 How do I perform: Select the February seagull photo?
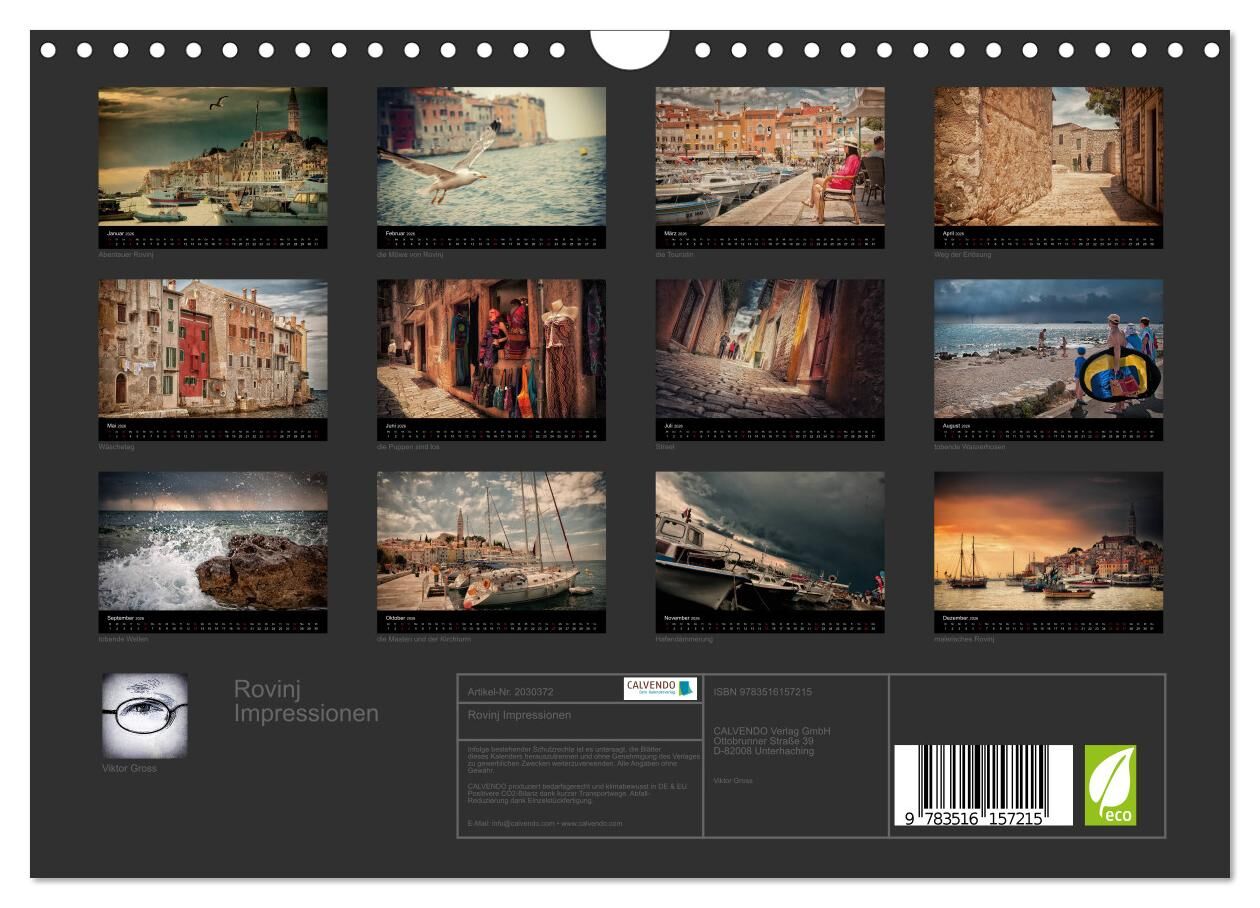491,156
